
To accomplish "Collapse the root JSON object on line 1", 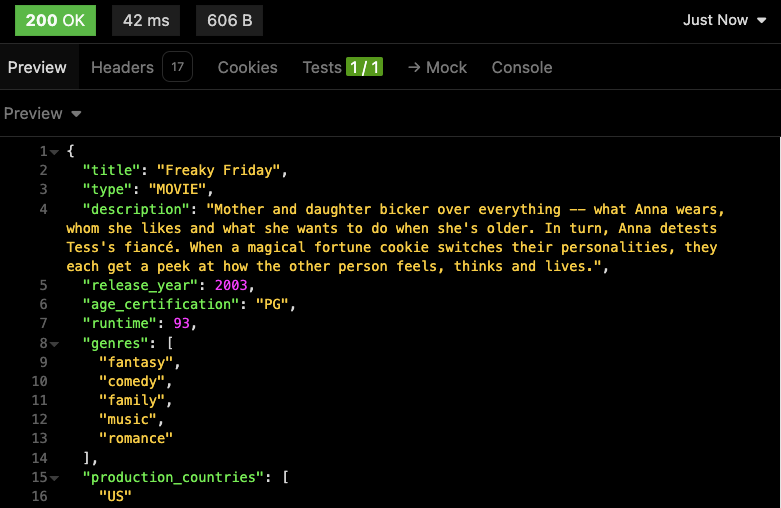I will [x=54, y=151].
